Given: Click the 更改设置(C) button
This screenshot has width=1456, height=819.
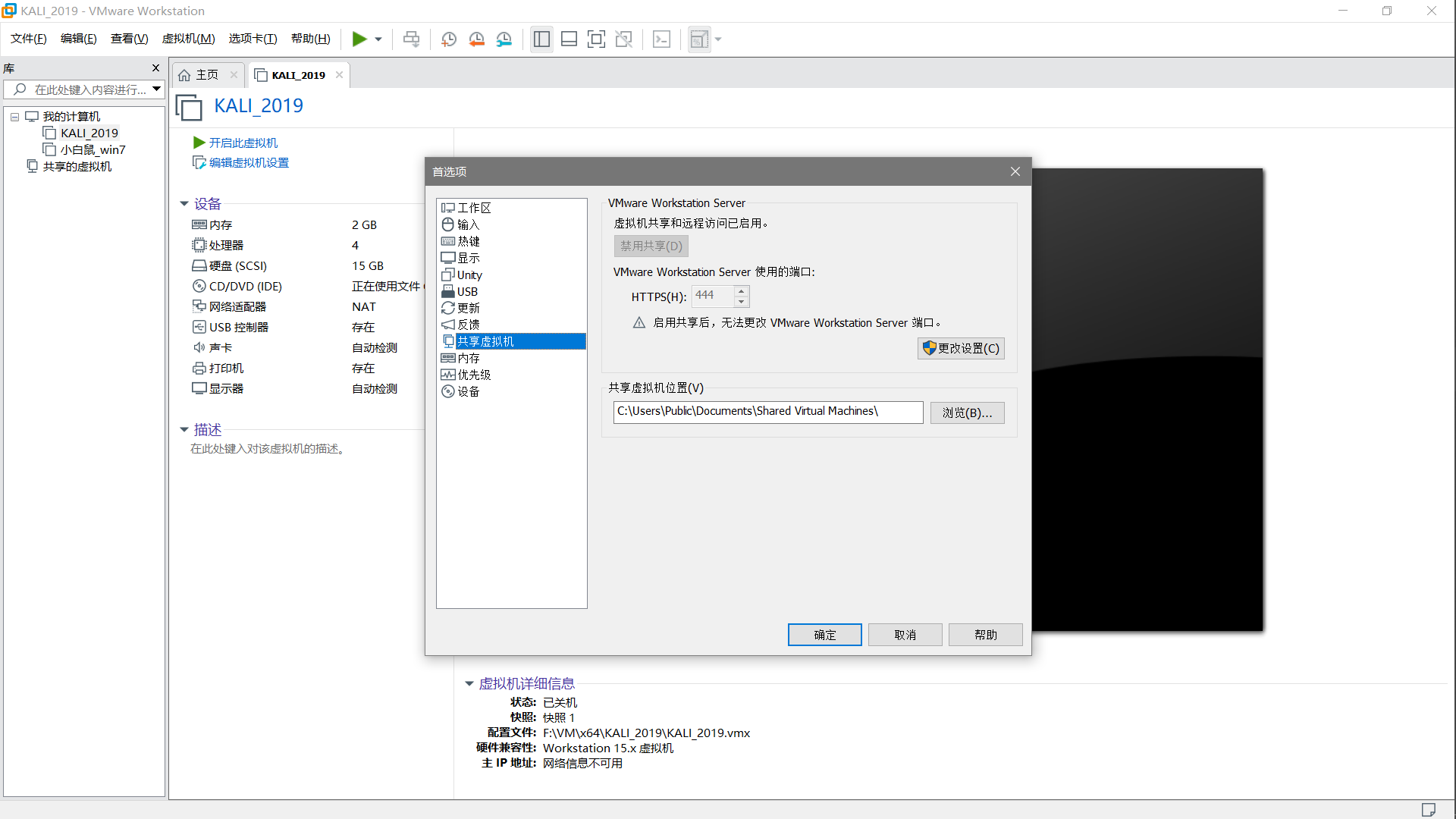Looking at the screenshot, I should (961, 348).
